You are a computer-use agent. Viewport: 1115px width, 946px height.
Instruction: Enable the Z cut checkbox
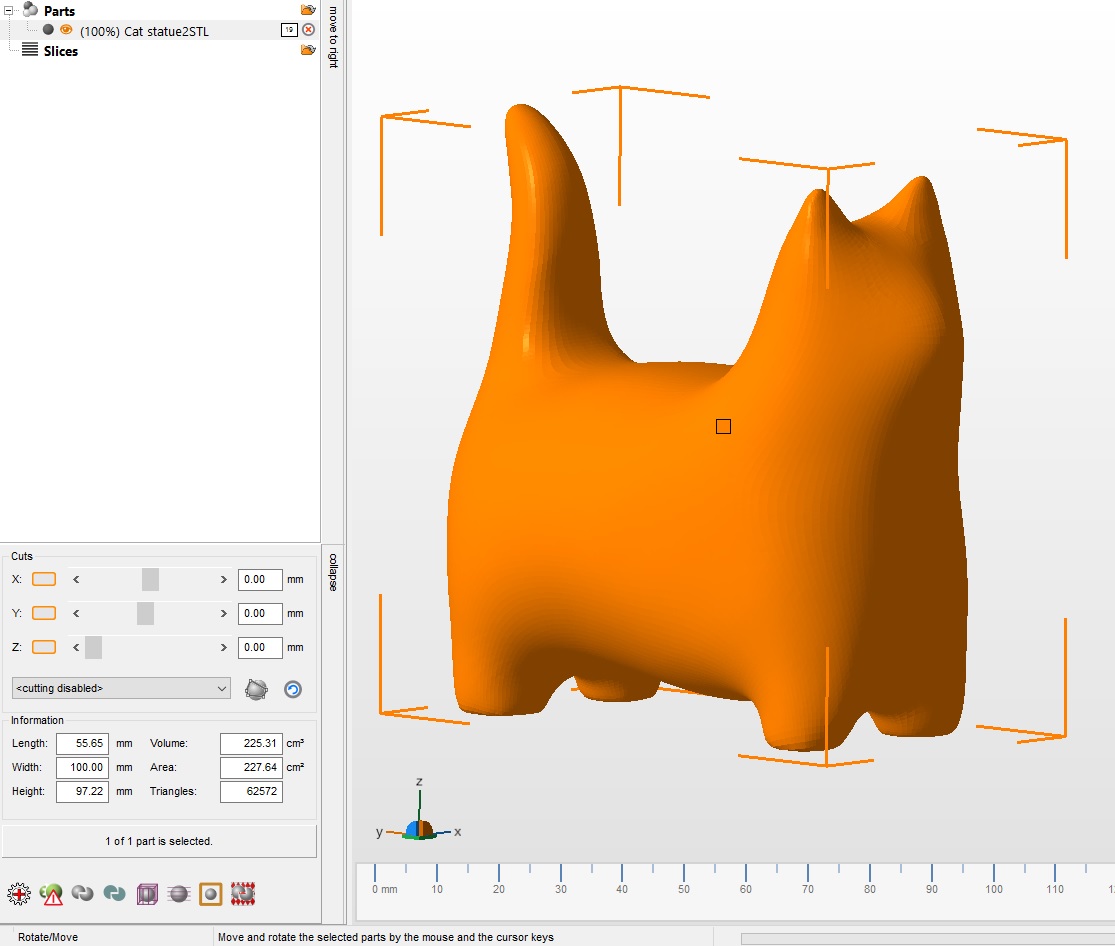point(42,647)
